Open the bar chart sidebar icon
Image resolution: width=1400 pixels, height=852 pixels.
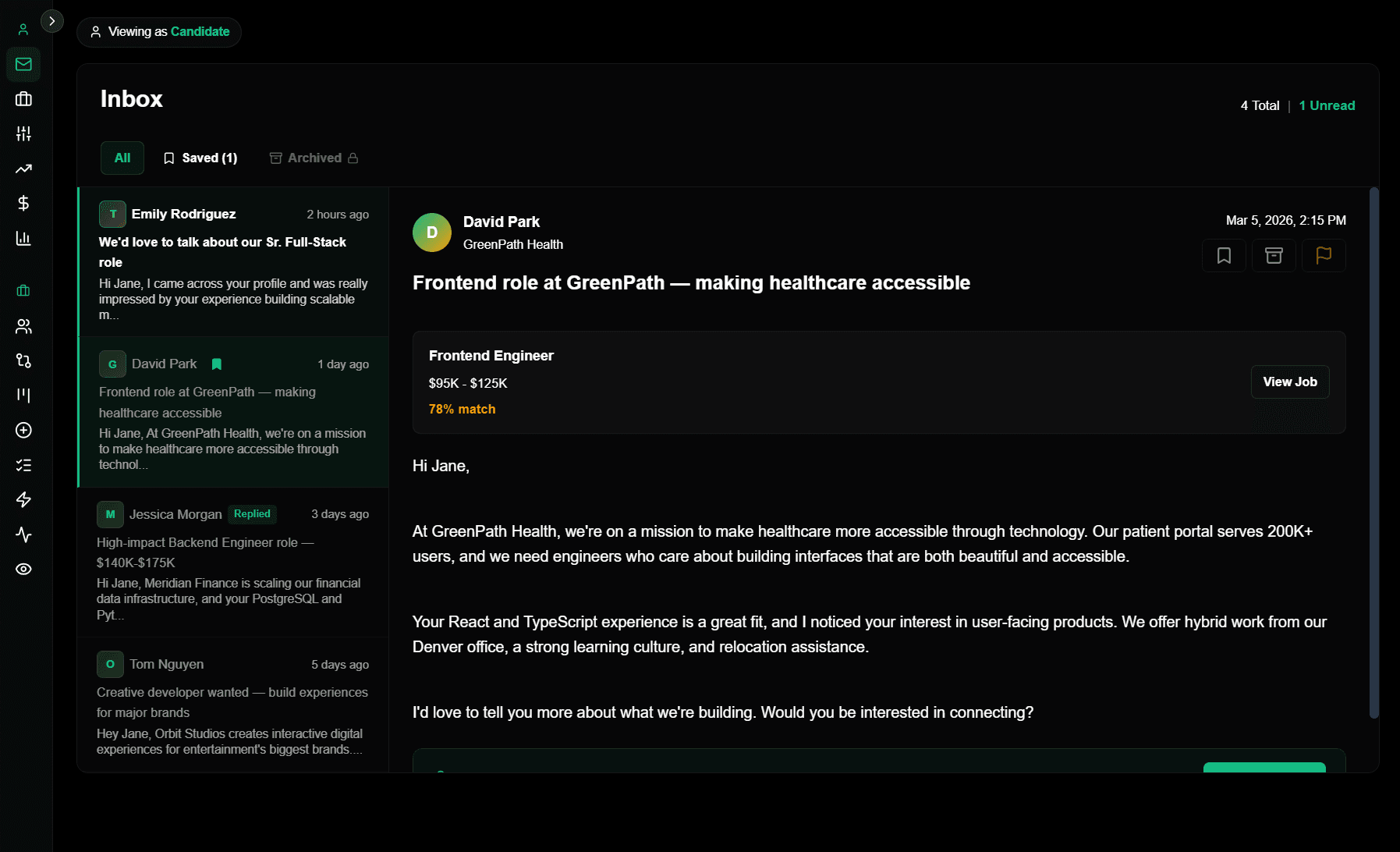(23, 238)
